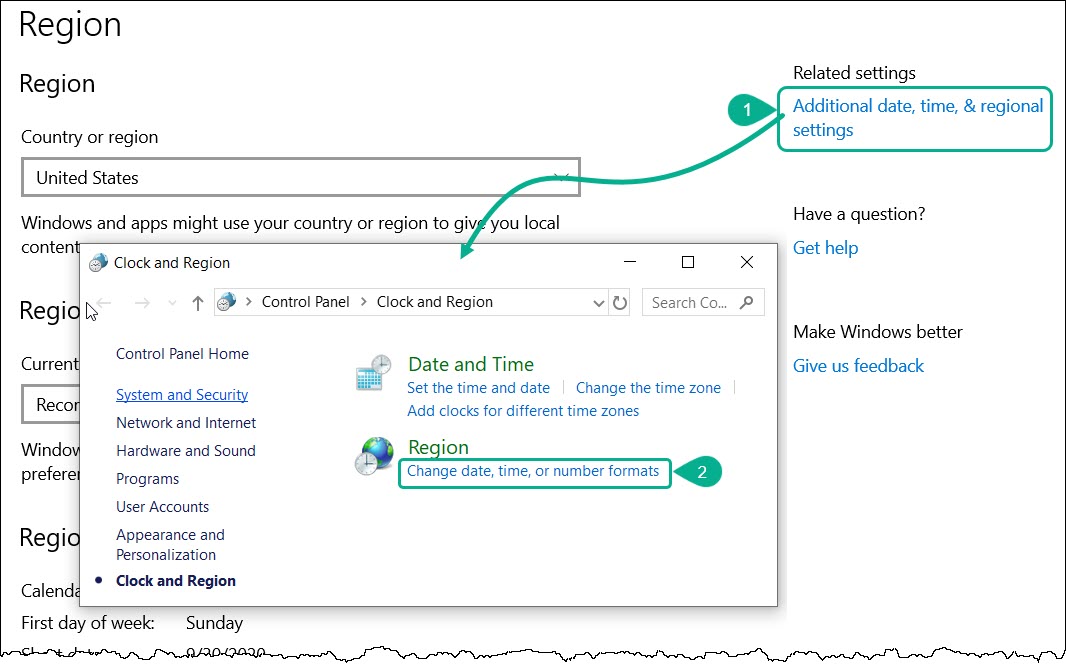Click the Related settings heading text
Viewport: 1066px width, 665px height.
coord(854,73)
